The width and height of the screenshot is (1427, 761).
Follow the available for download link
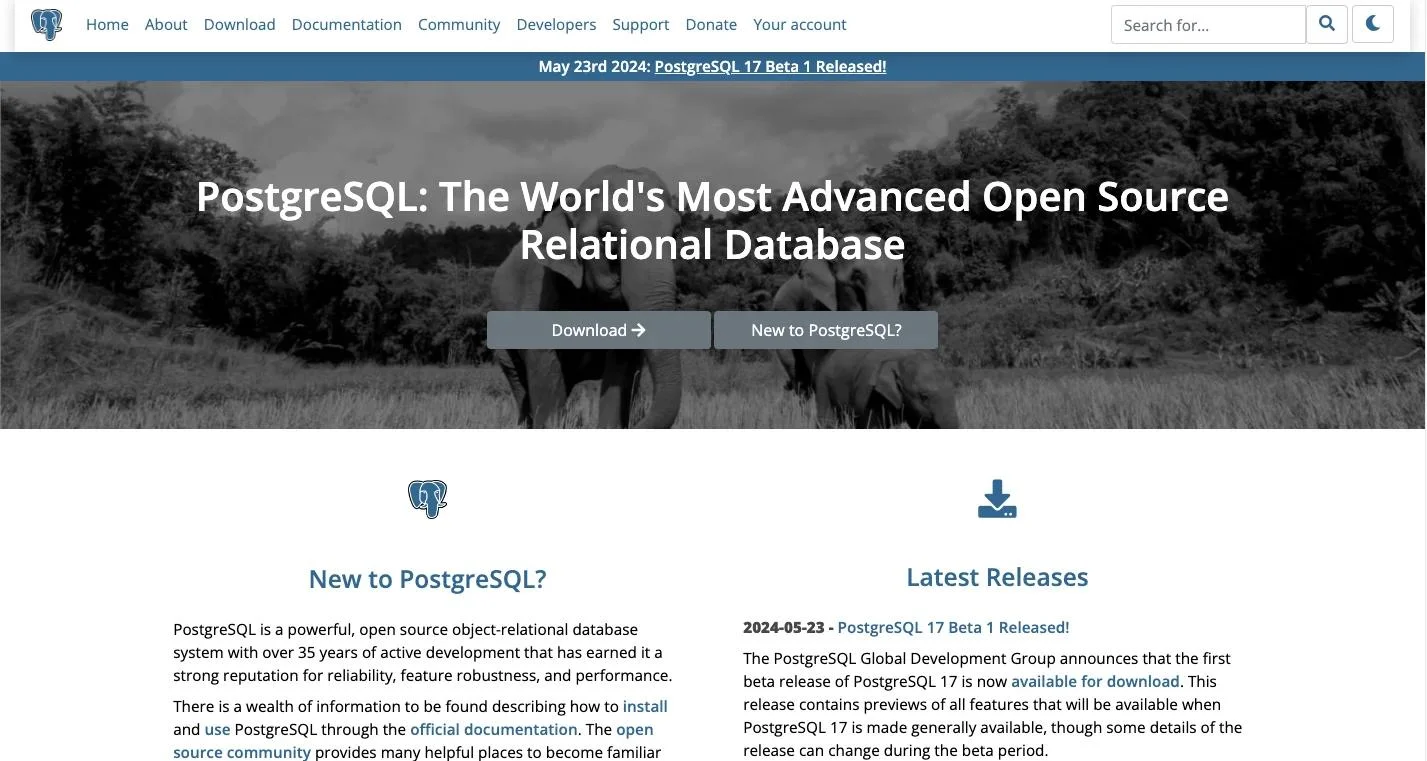[x=1095, y=681]
